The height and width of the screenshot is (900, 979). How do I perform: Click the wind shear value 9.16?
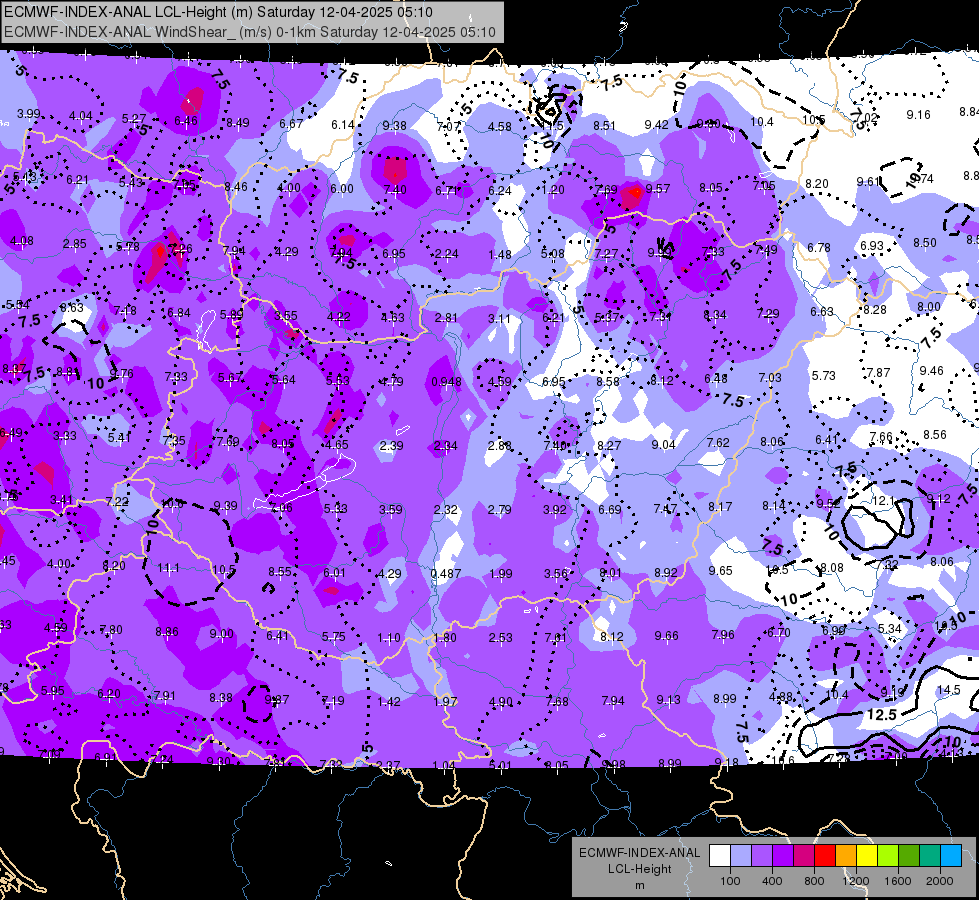[918, 115]
